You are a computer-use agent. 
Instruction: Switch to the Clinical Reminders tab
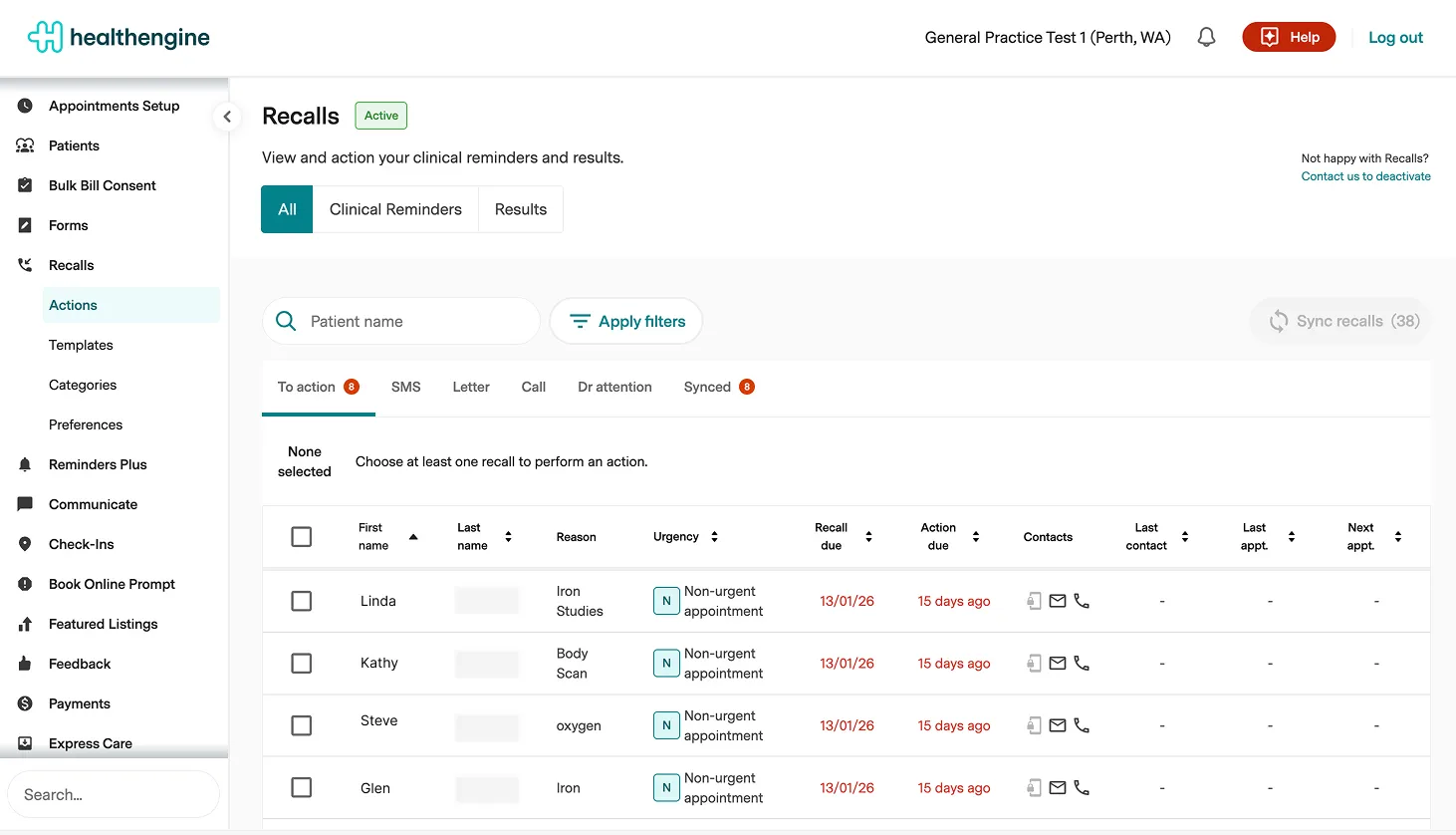(395, 209)
